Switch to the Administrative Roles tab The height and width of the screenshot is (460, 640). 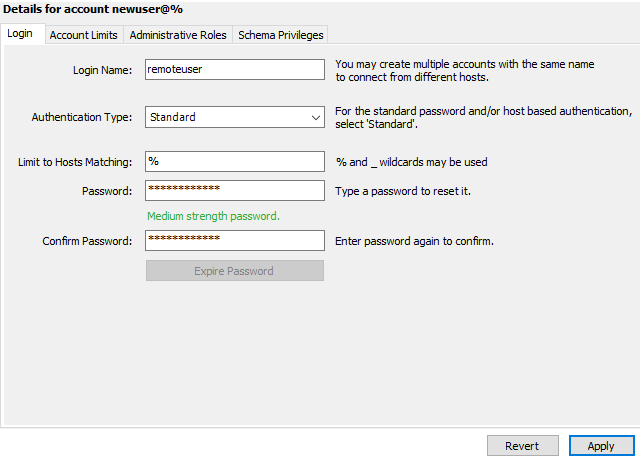tap(178, 35)
